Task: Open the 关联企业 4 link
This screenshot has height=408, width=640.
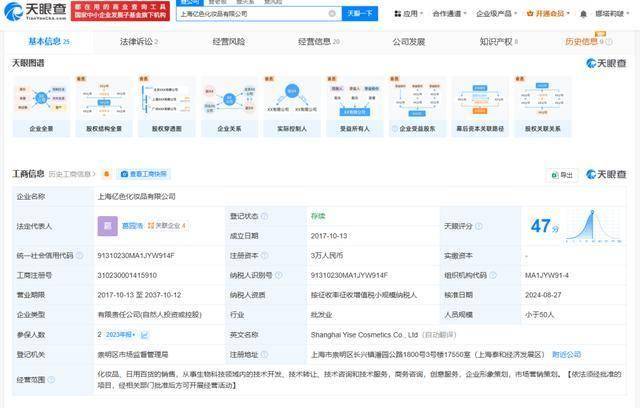Action: click(x=167, y=226)
